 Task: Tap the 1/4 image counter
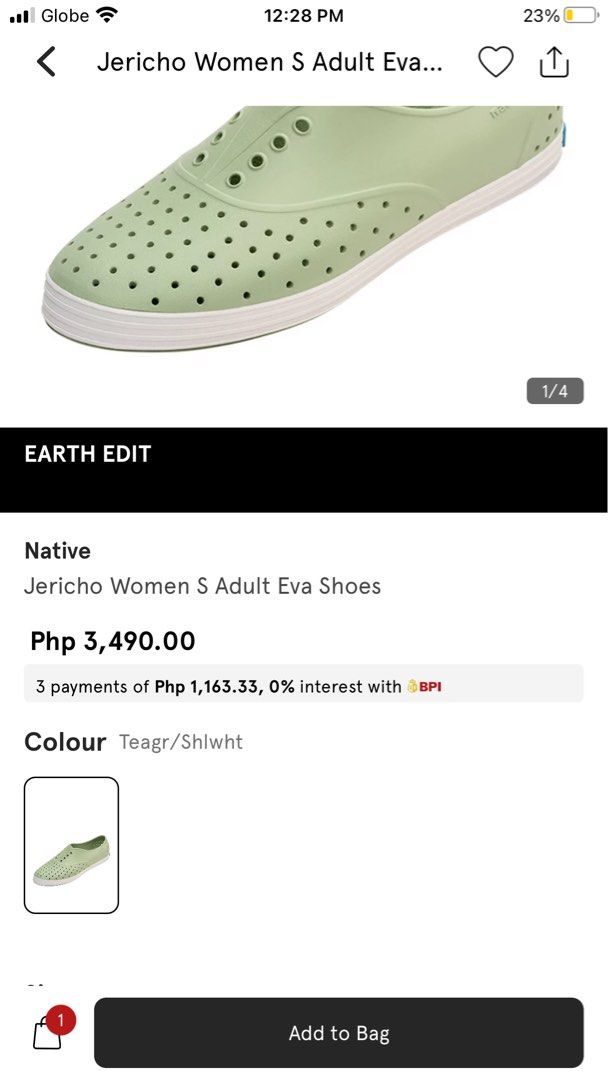pos(557,391)
